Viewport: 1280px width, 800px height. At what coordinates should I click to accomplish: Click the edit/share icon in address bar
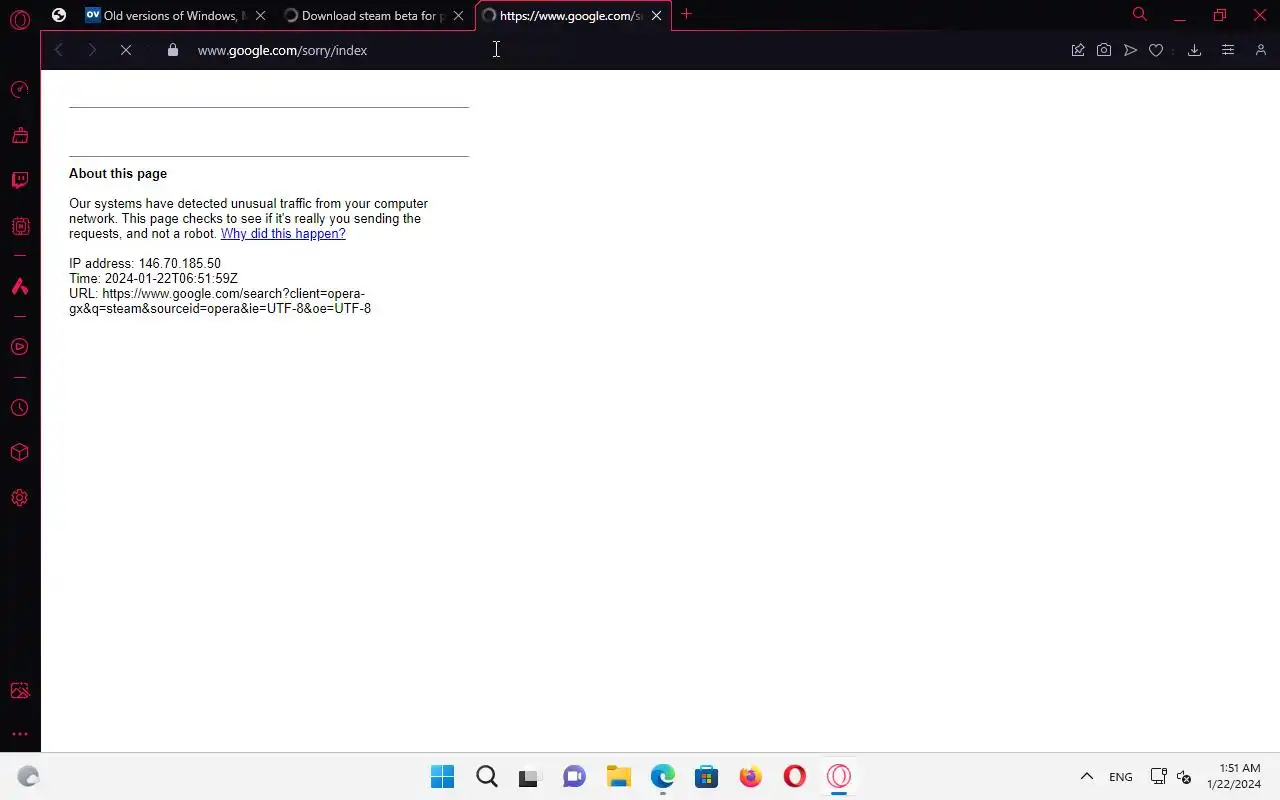[x=1078, y=50]
